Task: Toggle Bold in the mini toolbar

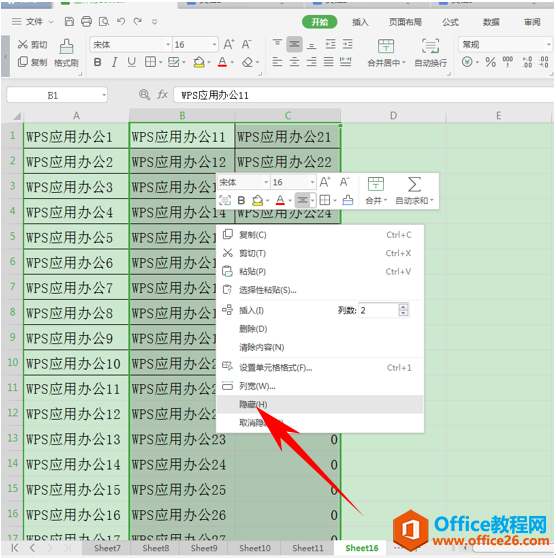Action: point(241,201)
